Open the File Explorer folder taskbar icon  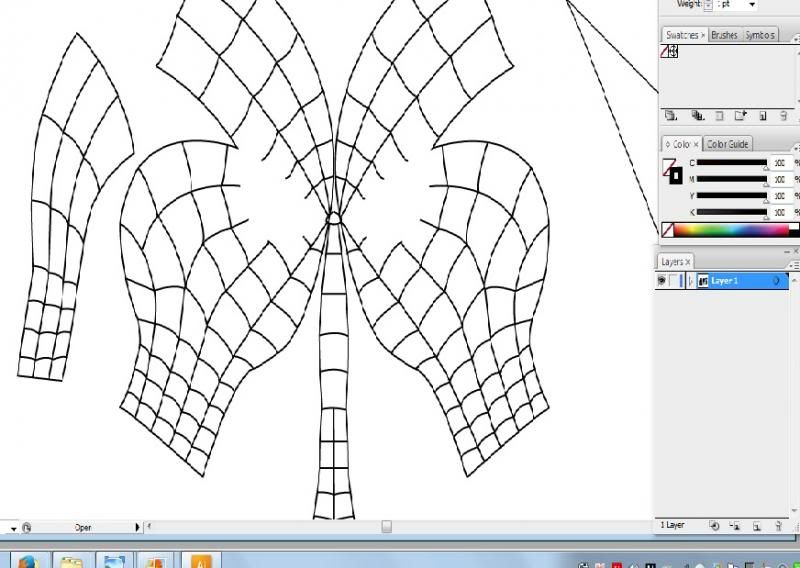pyautogui.click(x=71, y=561)
